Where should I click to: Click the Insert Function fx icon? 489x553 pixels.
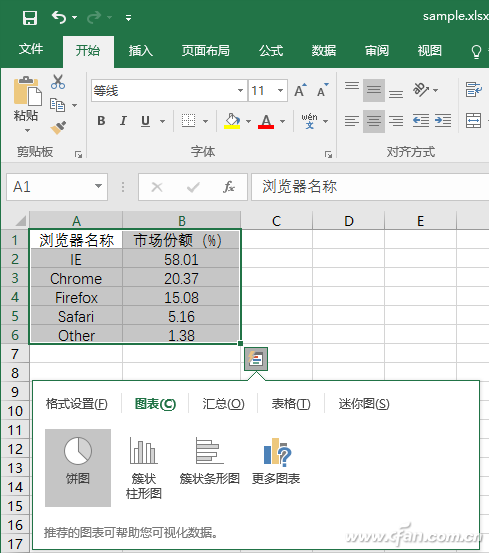coord(229,187)
